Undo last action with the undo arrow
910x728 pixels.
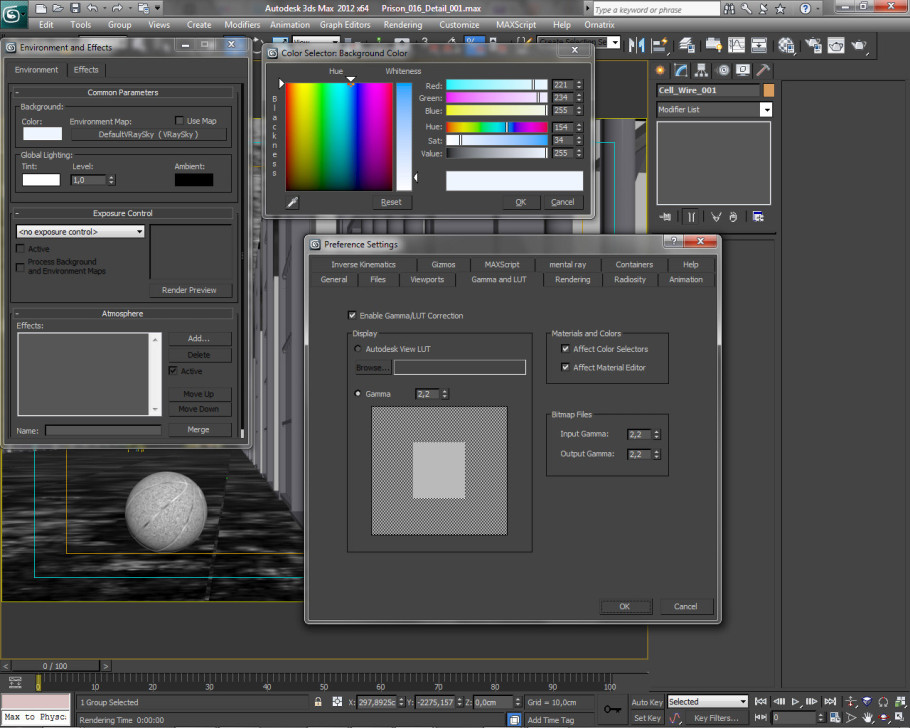(x=92, y=8)
